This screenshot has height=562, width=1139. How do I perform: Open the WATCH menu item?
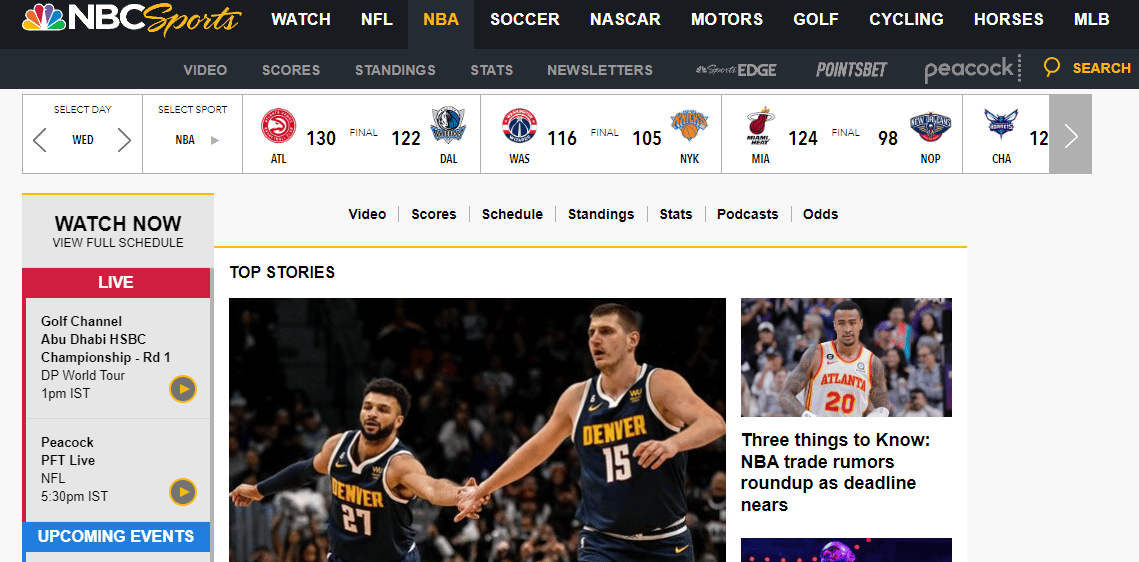[x=301, y=20]
